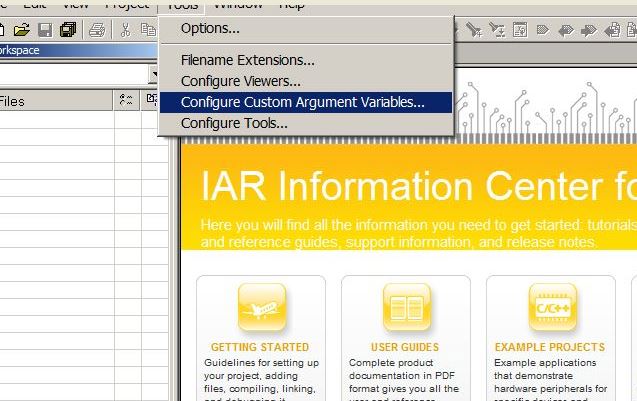The height and width of the screenshot is (401, 637).
Task: Open the EXAMPLE PROJECTS link
Action: click(x=550, y=347)
